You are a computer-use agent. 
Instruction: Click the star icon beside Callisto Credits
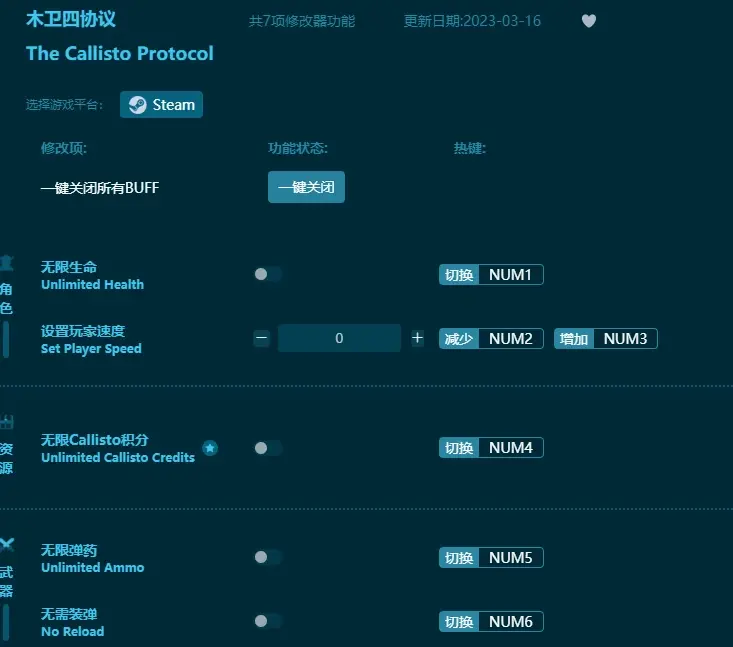pos(210,448)
